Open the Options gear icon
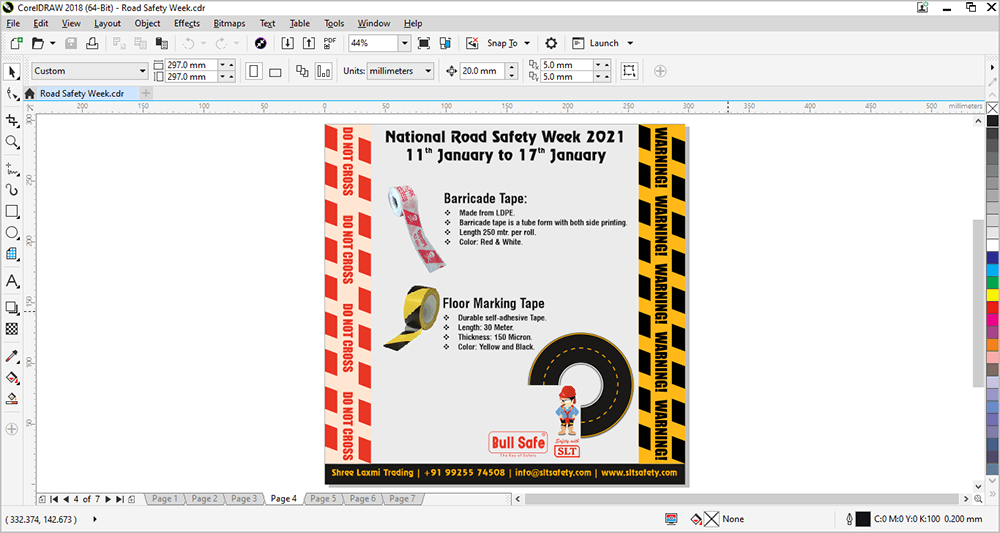1000x533 pixels. tap(551, 43)
